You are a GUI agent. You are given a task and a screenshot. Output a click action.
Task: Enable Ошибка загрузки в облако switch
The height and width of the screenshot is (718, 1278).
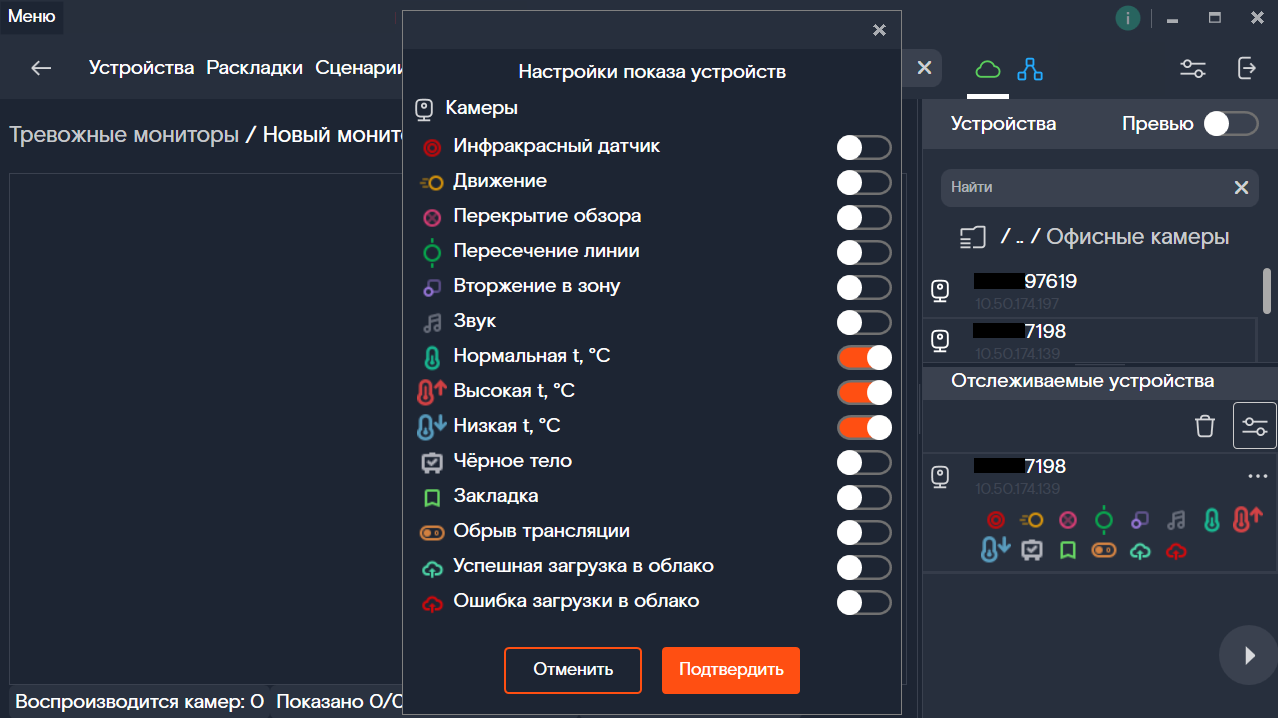click(x=864, y=603)
